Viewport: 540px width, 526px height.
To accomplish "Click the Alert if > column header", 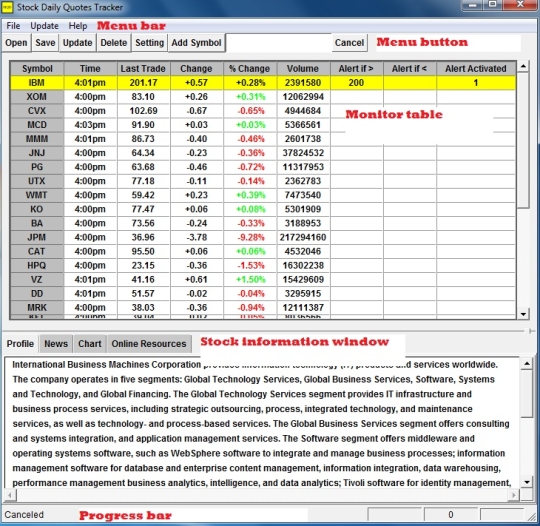I will [356, 69].
